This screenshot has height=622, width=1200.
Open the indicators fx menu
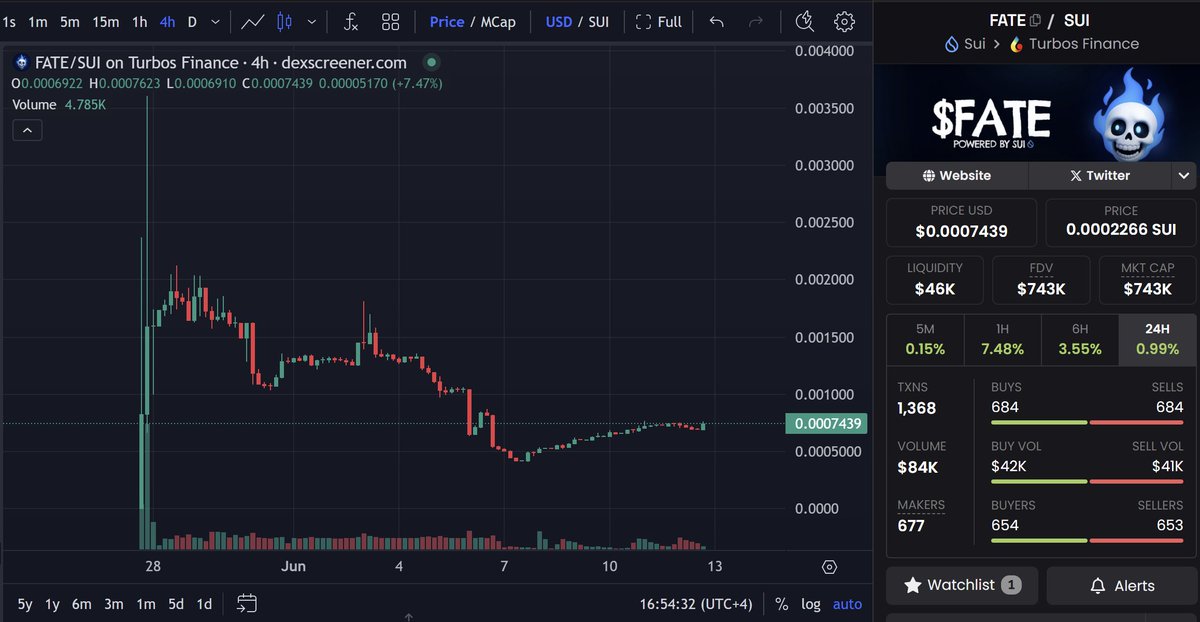(x=351, y=21)
